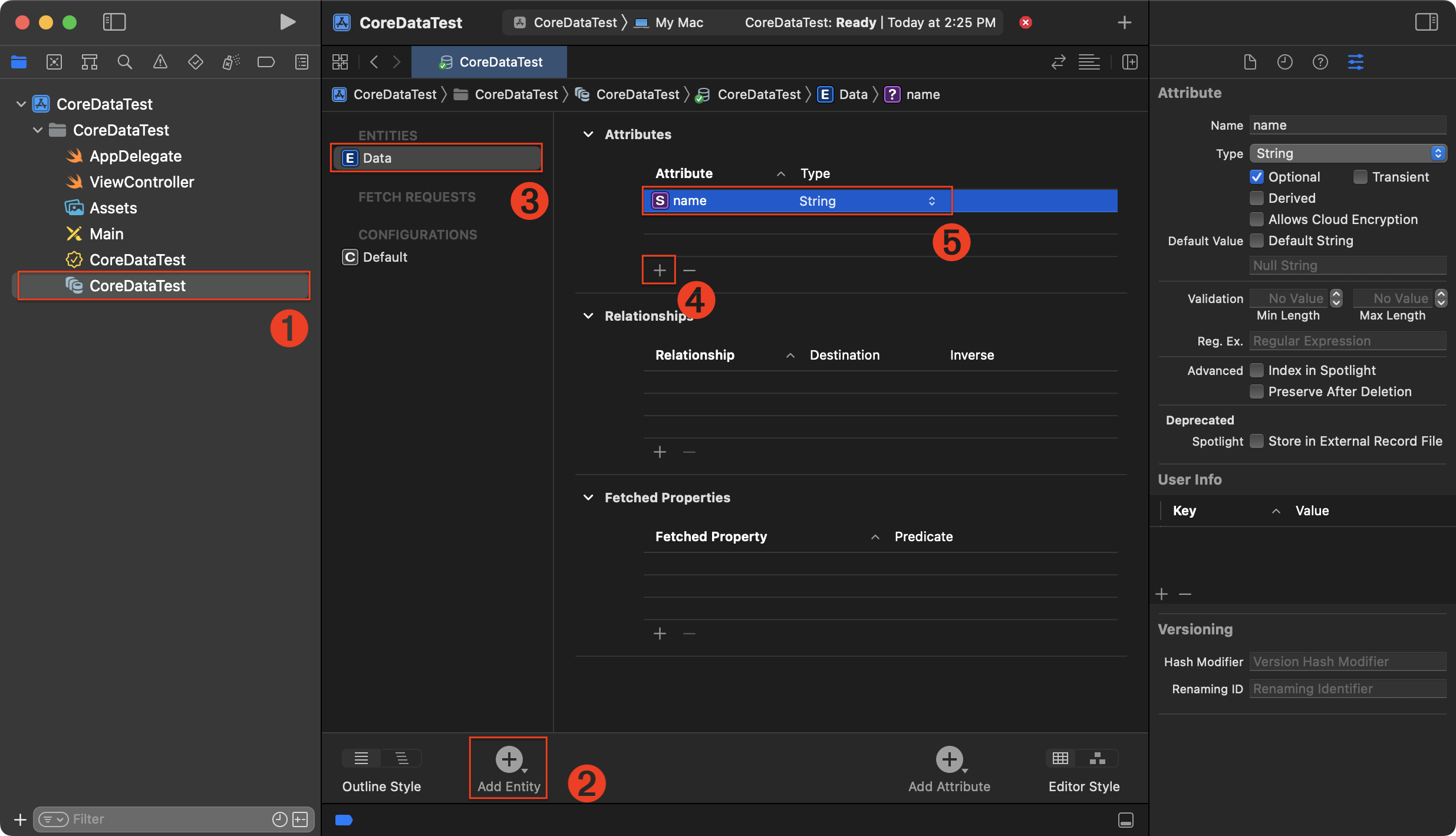Select the CoreDataTest editor tab
The image size is (1456, 836).
(489, 62)
